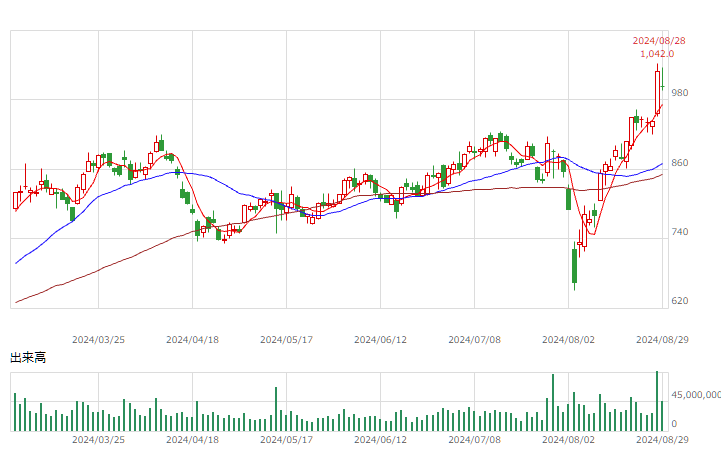Click 2024/08/29 under the price chart

pos(662,340)
